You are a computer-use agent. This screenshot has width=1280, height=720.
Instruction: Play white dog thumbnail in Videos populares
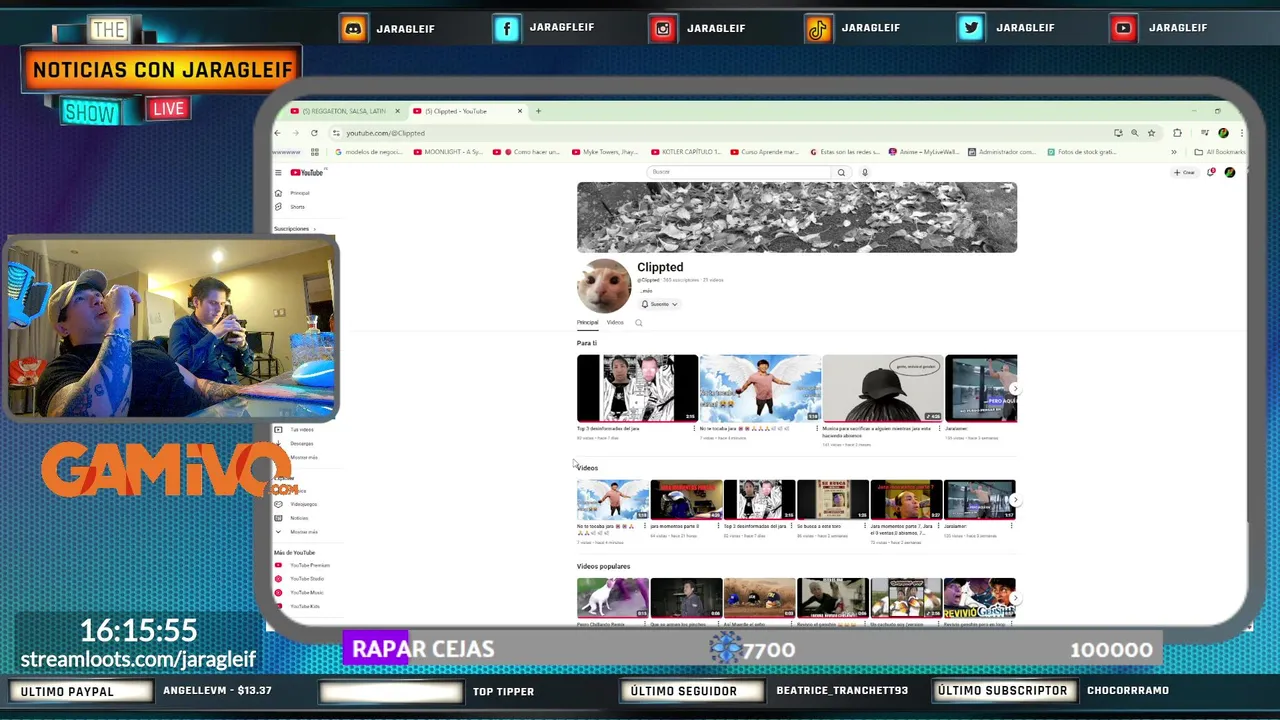613,598
